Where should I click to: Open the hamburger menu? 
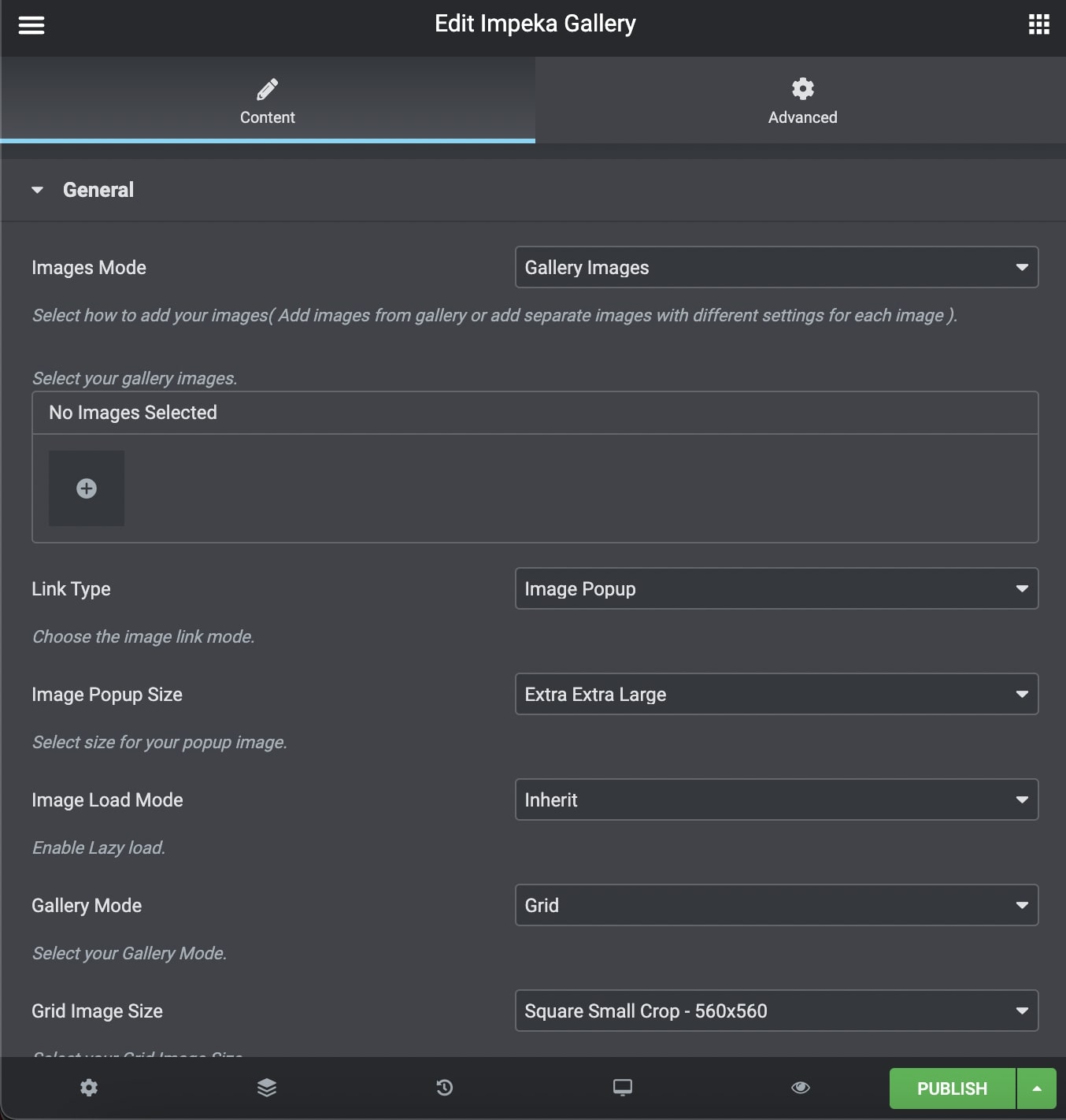coord(31,25)
